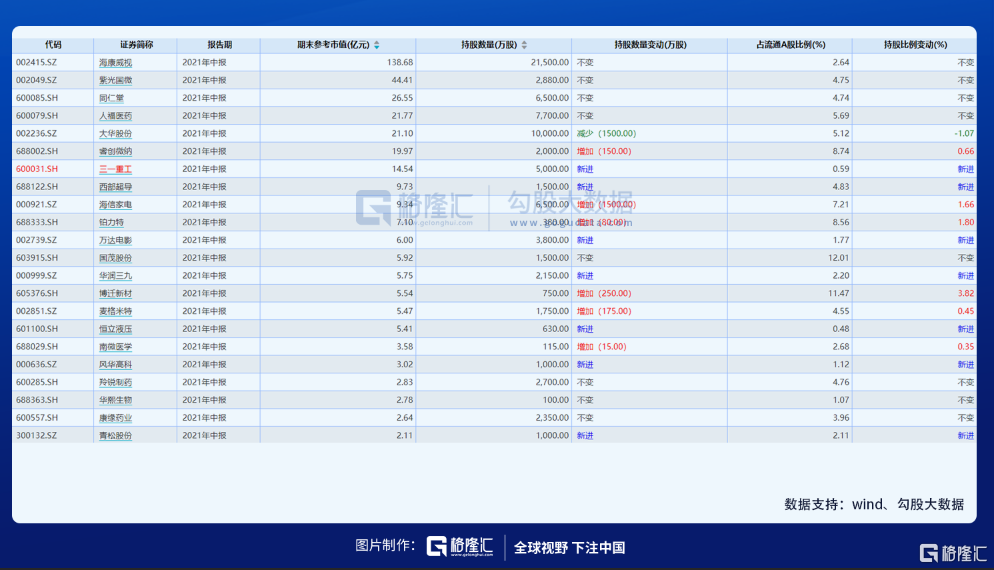Open the 海康威视 stock link
This screenshot has width=994, height=570.
115,63
